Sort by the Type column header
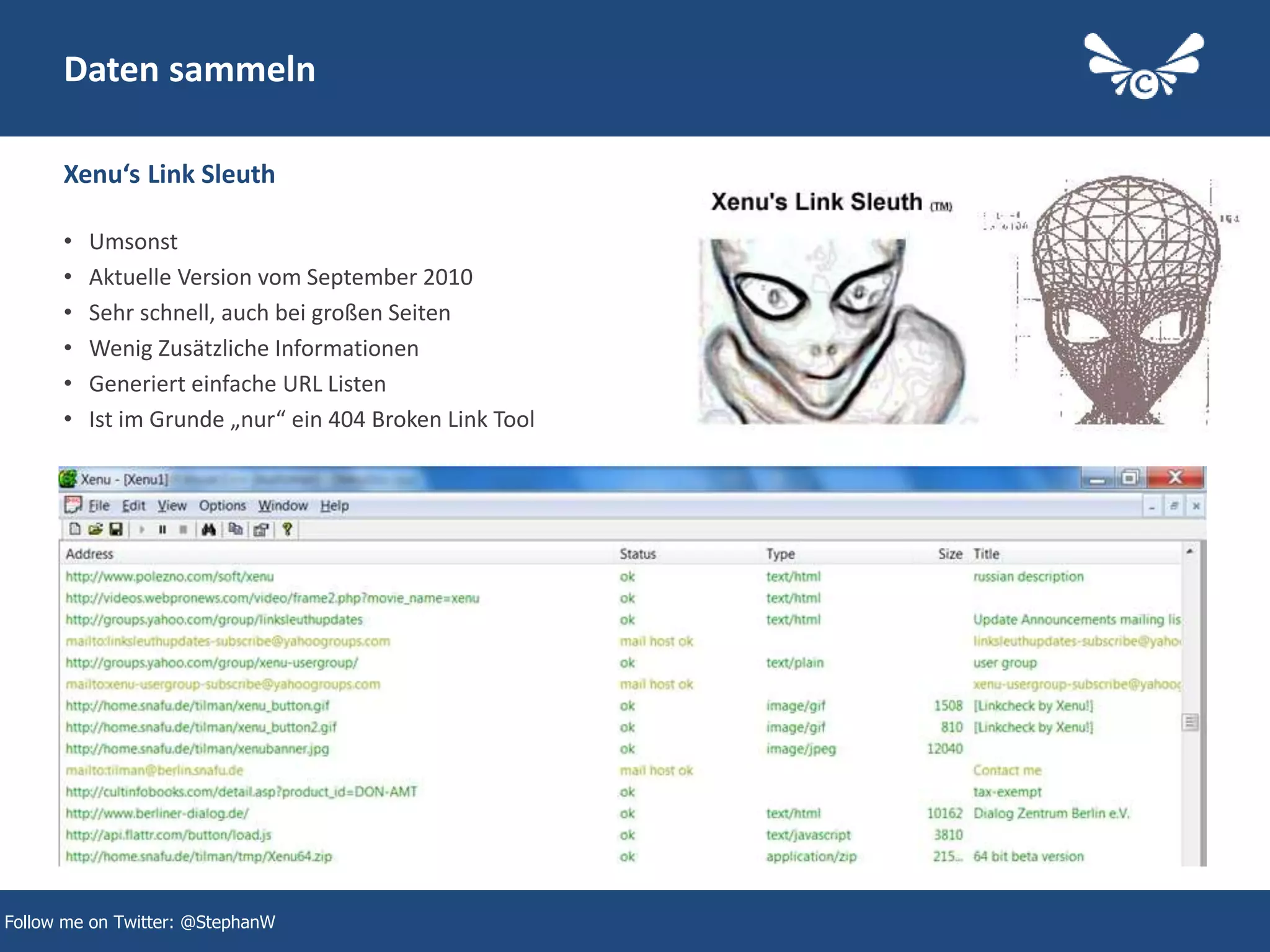Viewport: 1270px width, 952px height. point(780,553)
